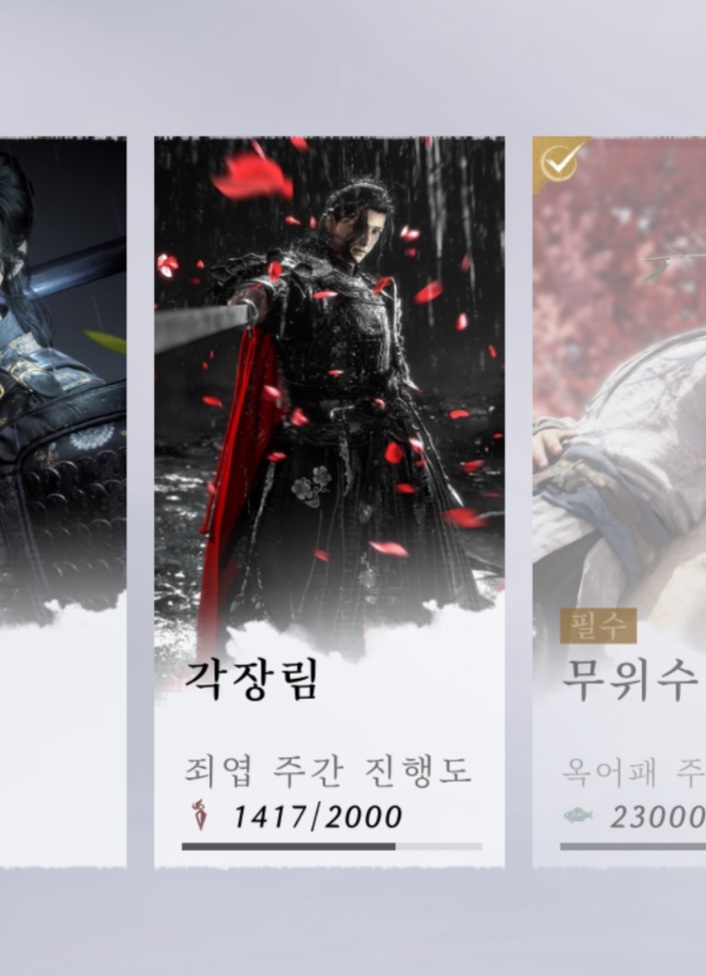Select the 무위수 character name
Screen dimensions: 706x976
(629, 680)
